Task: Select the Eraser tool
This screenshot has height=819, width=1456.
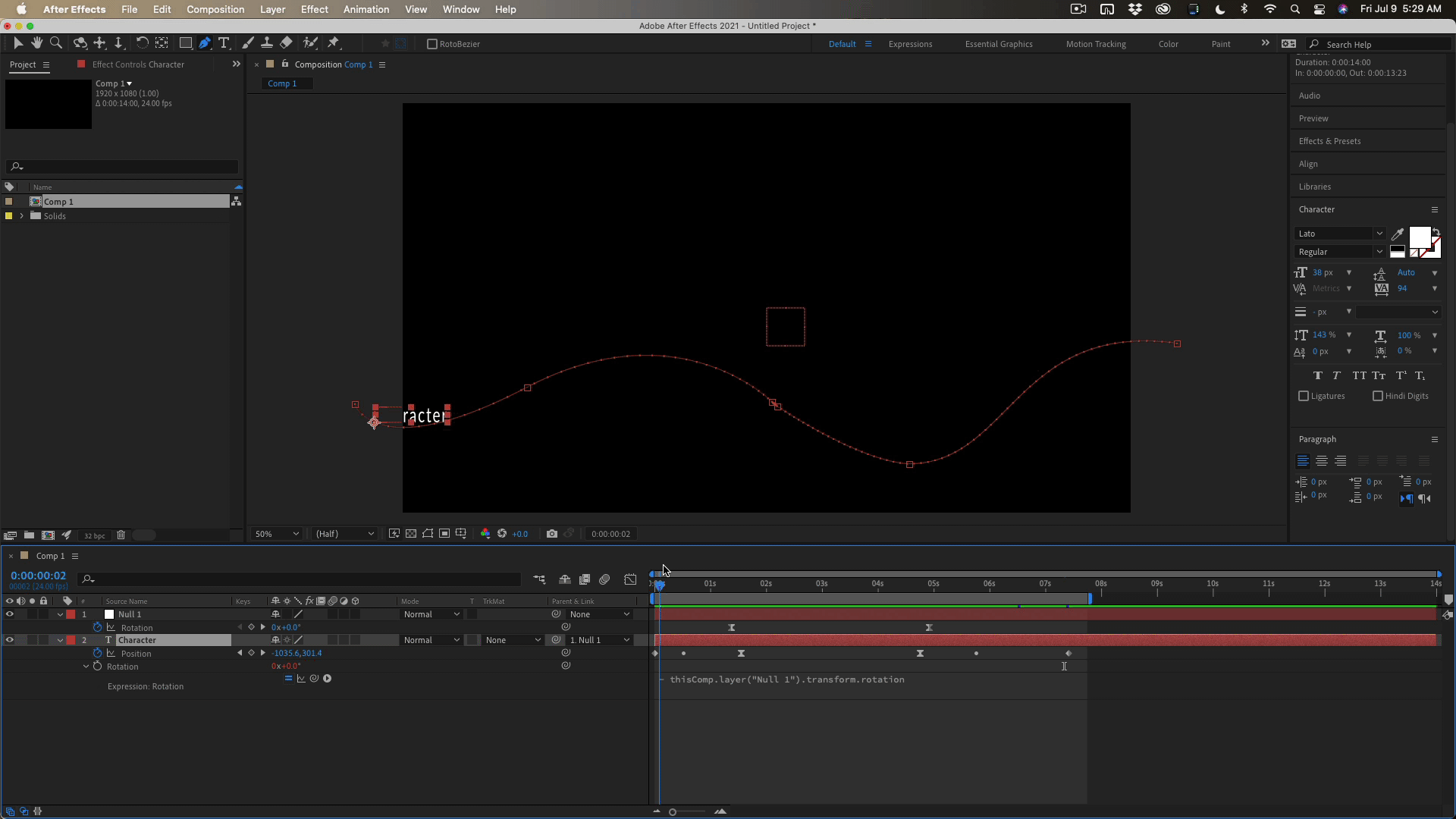Action: pos(286,43)
